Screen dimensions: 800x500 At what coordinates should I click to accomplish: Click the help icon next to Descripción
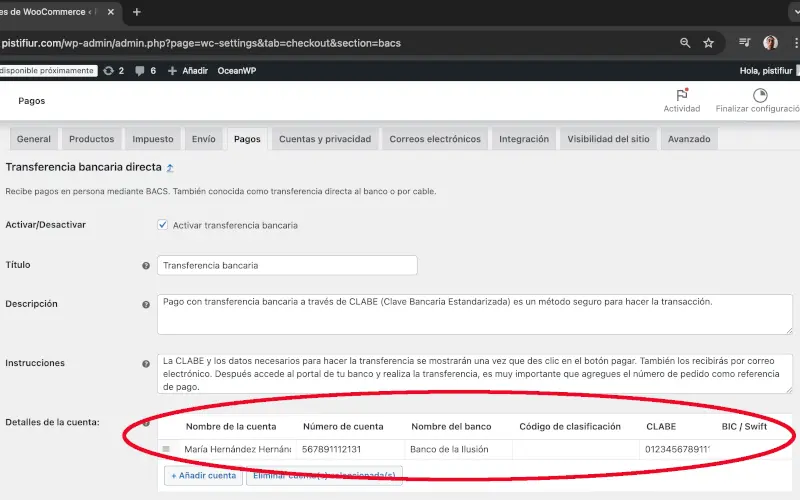coord(146,304)
